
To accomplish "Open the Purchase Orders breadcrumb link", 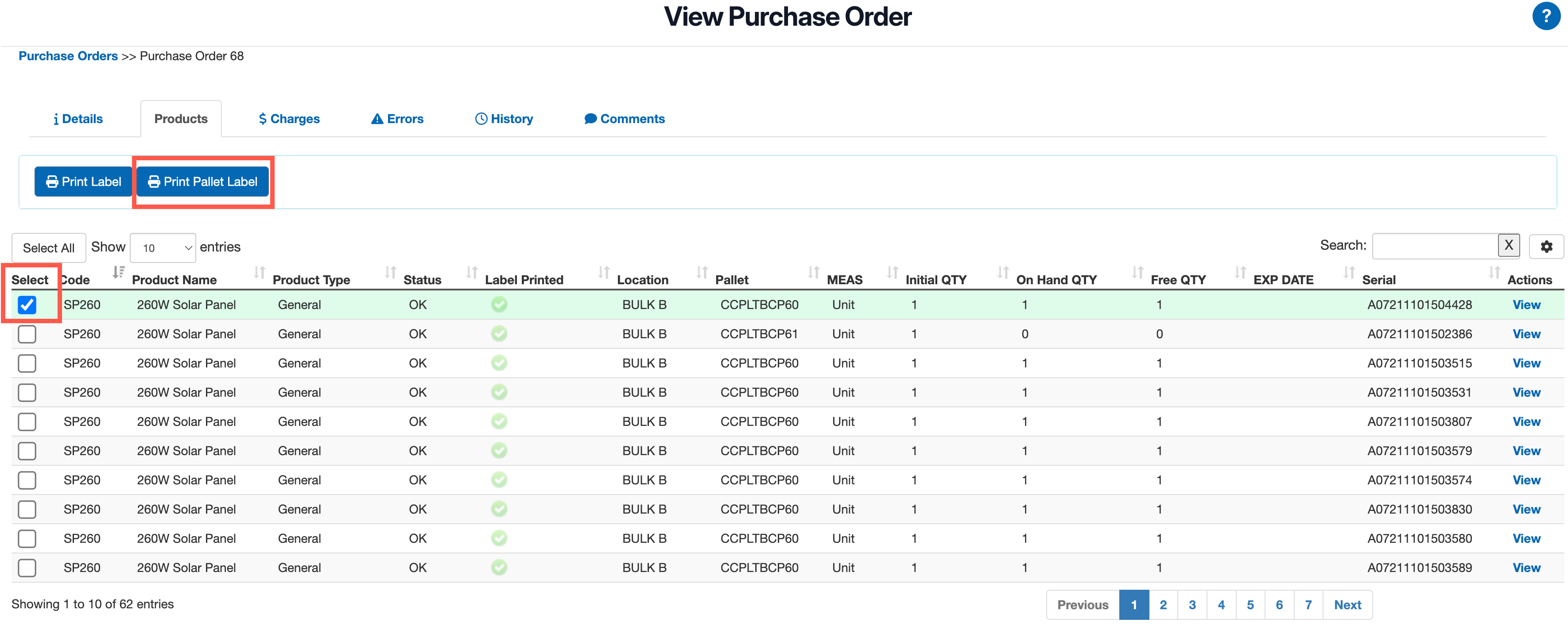I will tap(68, 56).
